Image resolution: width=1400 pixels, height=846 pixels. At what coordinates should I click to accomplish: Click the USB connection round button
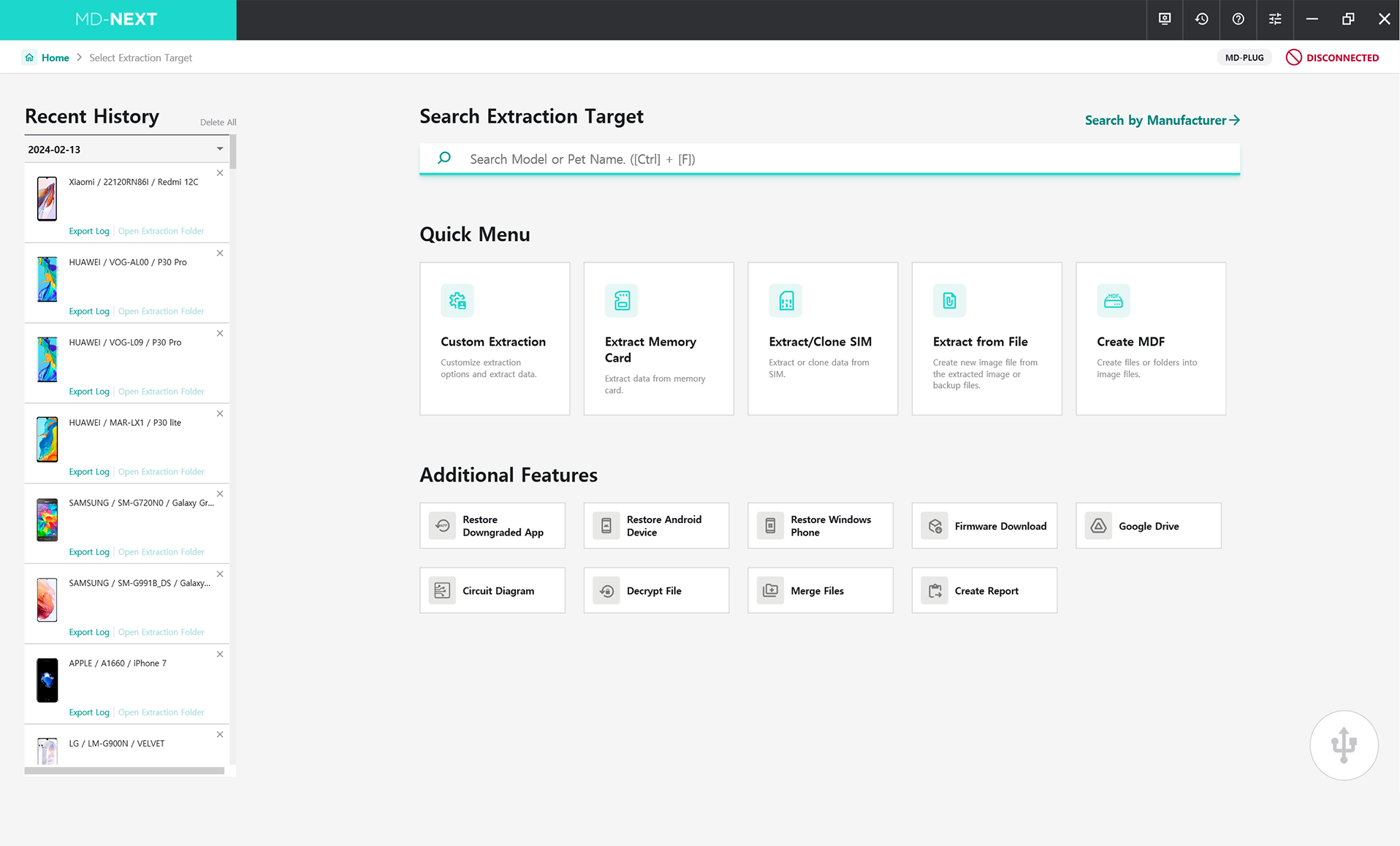[1344, 745]
